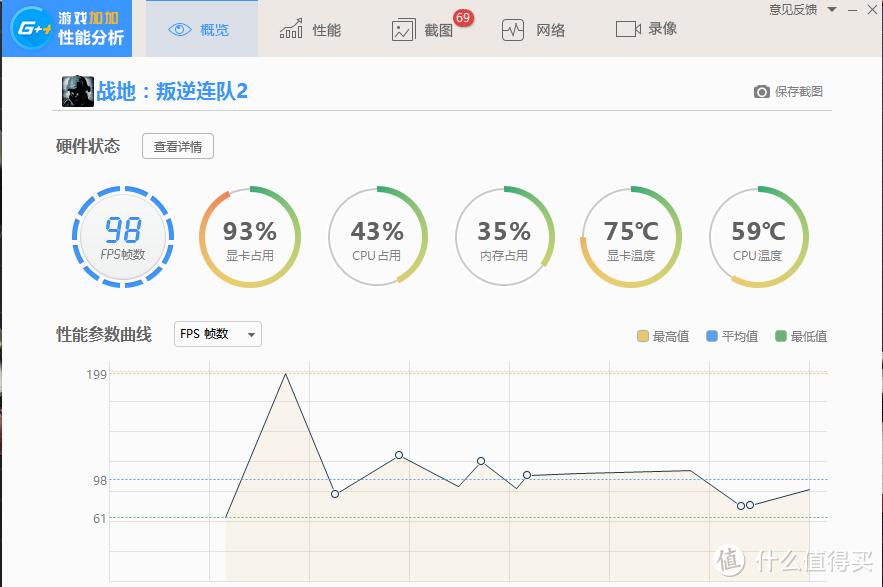Image resolution: width=883 pixels, height=587 pixels.
Task: Click the video camera icon of 录像
Action: pos(628,29)
